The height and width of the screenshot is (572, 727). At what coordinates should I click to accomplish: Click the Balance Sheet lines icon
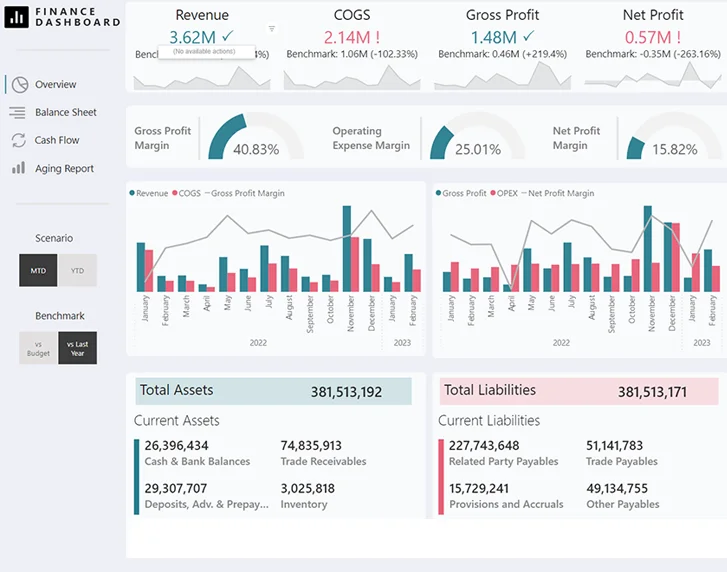[x=18, y=113]
